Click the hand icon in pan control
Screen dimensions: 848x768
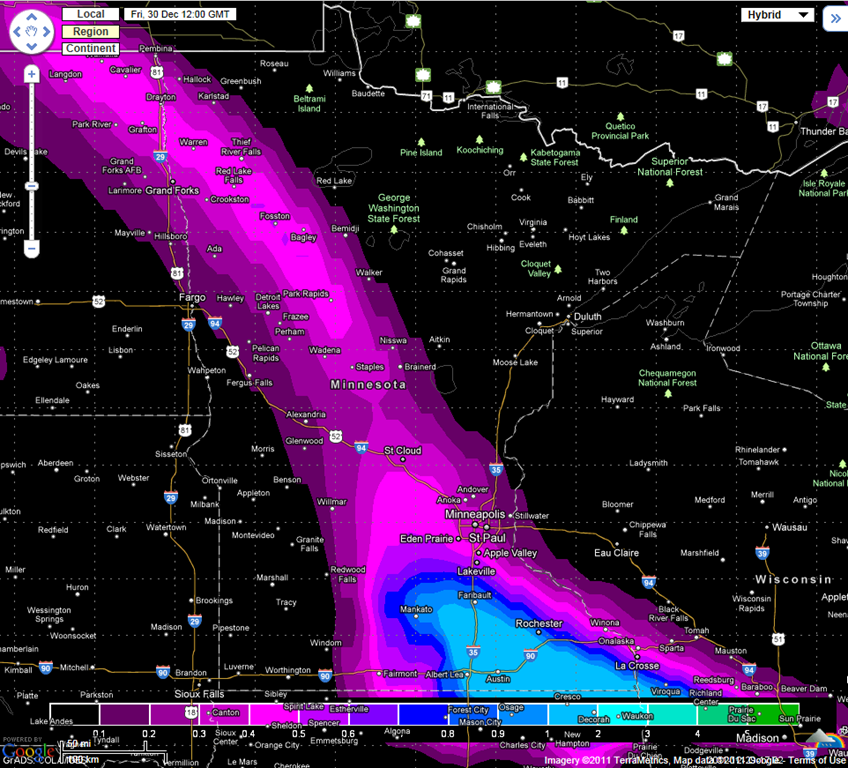[x=31, y=31]
